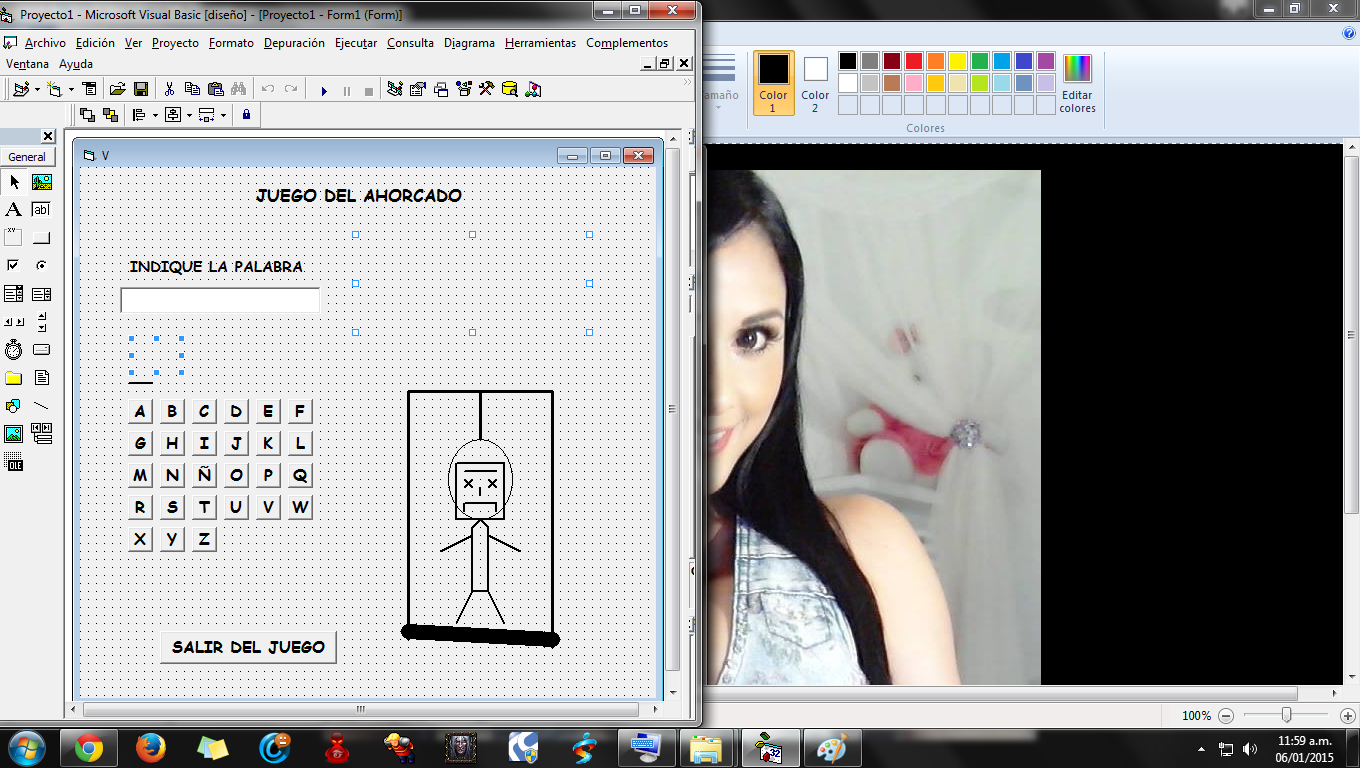Expand the Make Same Size dropdown arrow
Viewport: 1360px width, 768px height.
[223, 115]
